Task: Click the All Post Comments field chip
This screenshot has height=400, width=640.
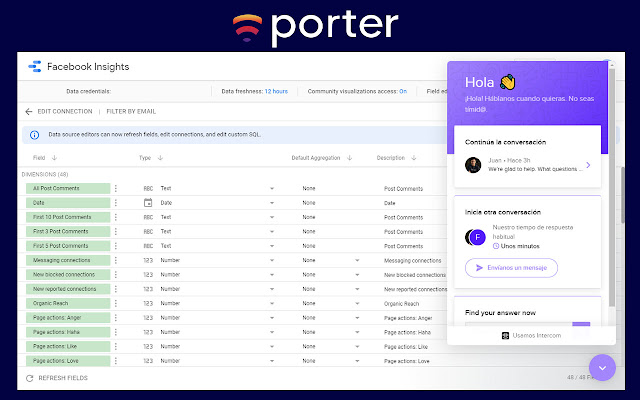Action: 68,188
